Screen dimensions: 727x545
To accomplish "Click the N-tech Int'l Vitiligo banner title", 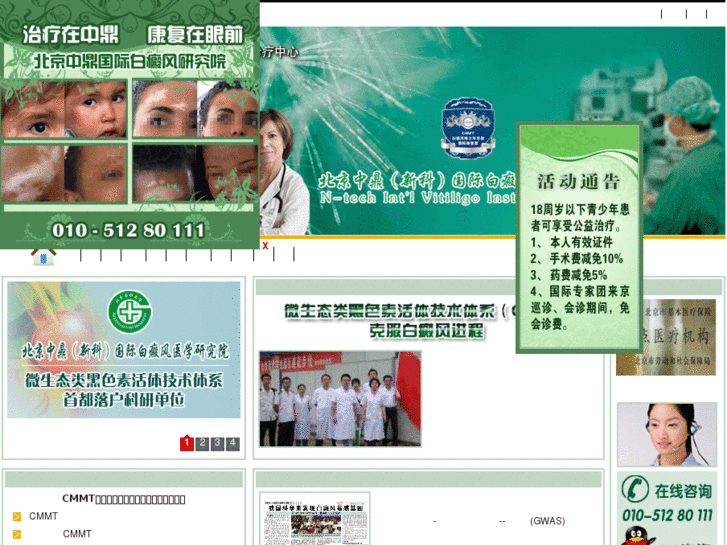I will click(417, 198).
